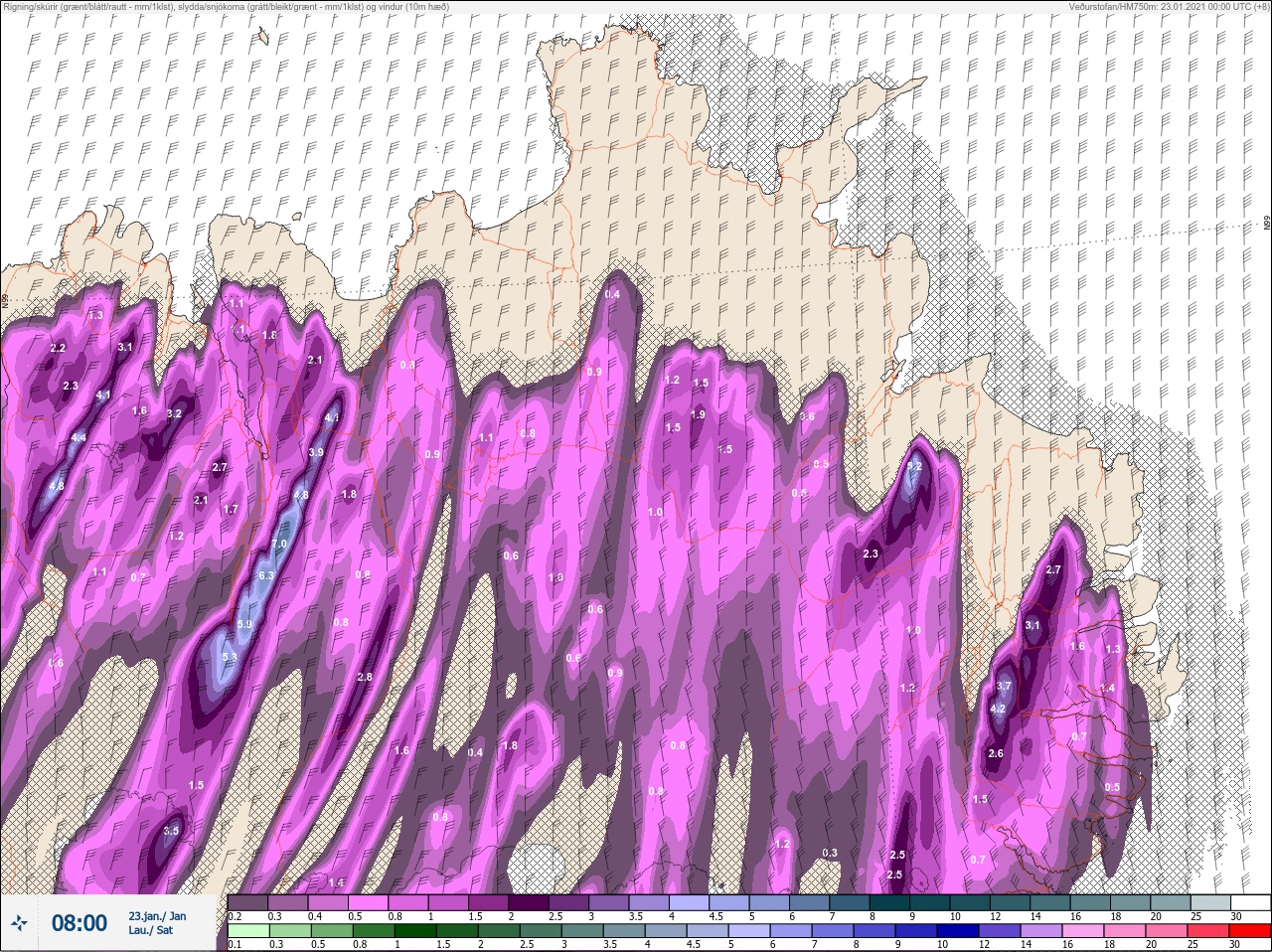Click the weekday label Lau./ Sat
1272x952 pixels.
pos(150,930)
